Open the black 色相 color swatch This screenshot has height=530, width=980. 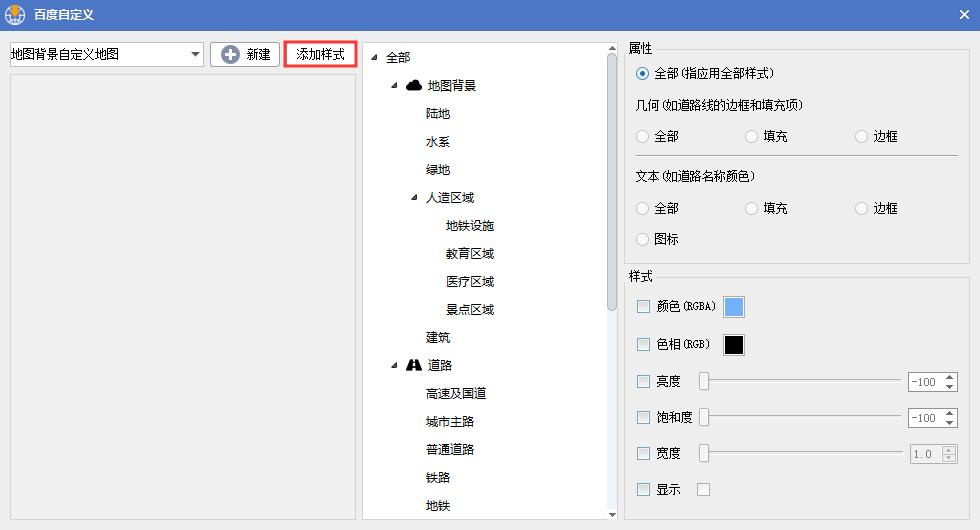[734, 344]
